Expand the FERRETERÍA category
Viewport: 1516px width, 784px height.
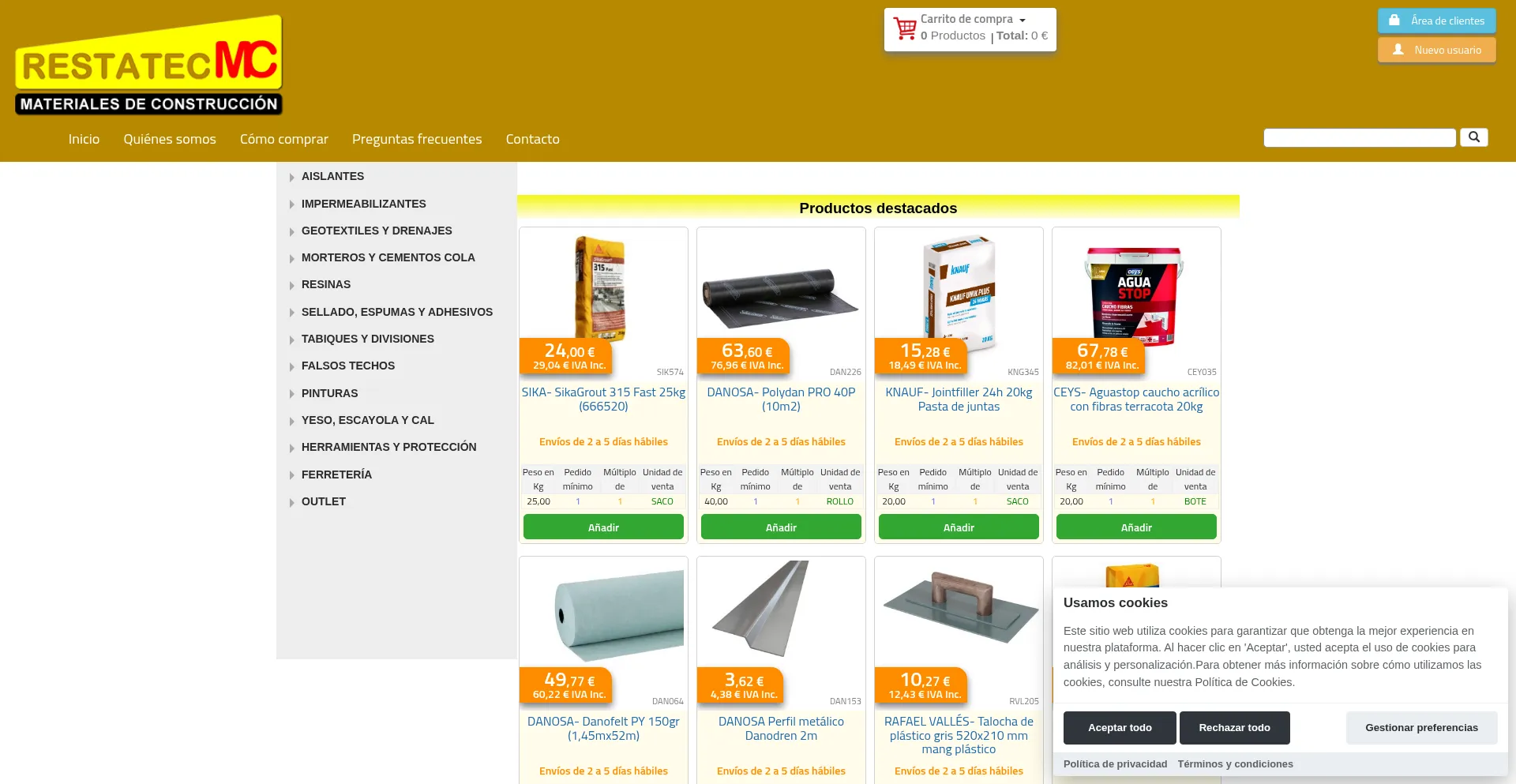pyautogui.click(x=336, y=475)
